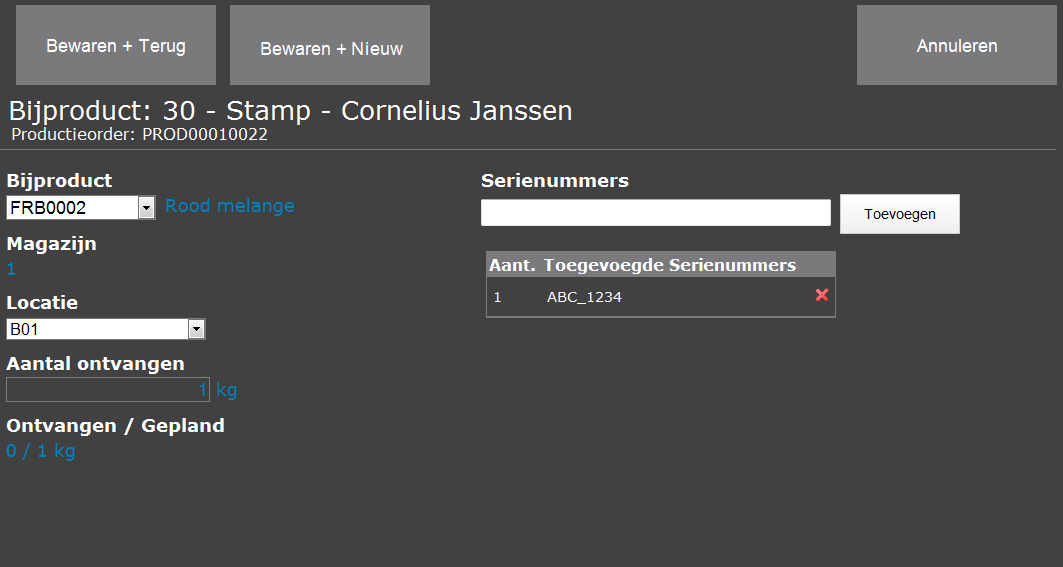Add serial number with Toevoegen button

(x=900, y=214)
